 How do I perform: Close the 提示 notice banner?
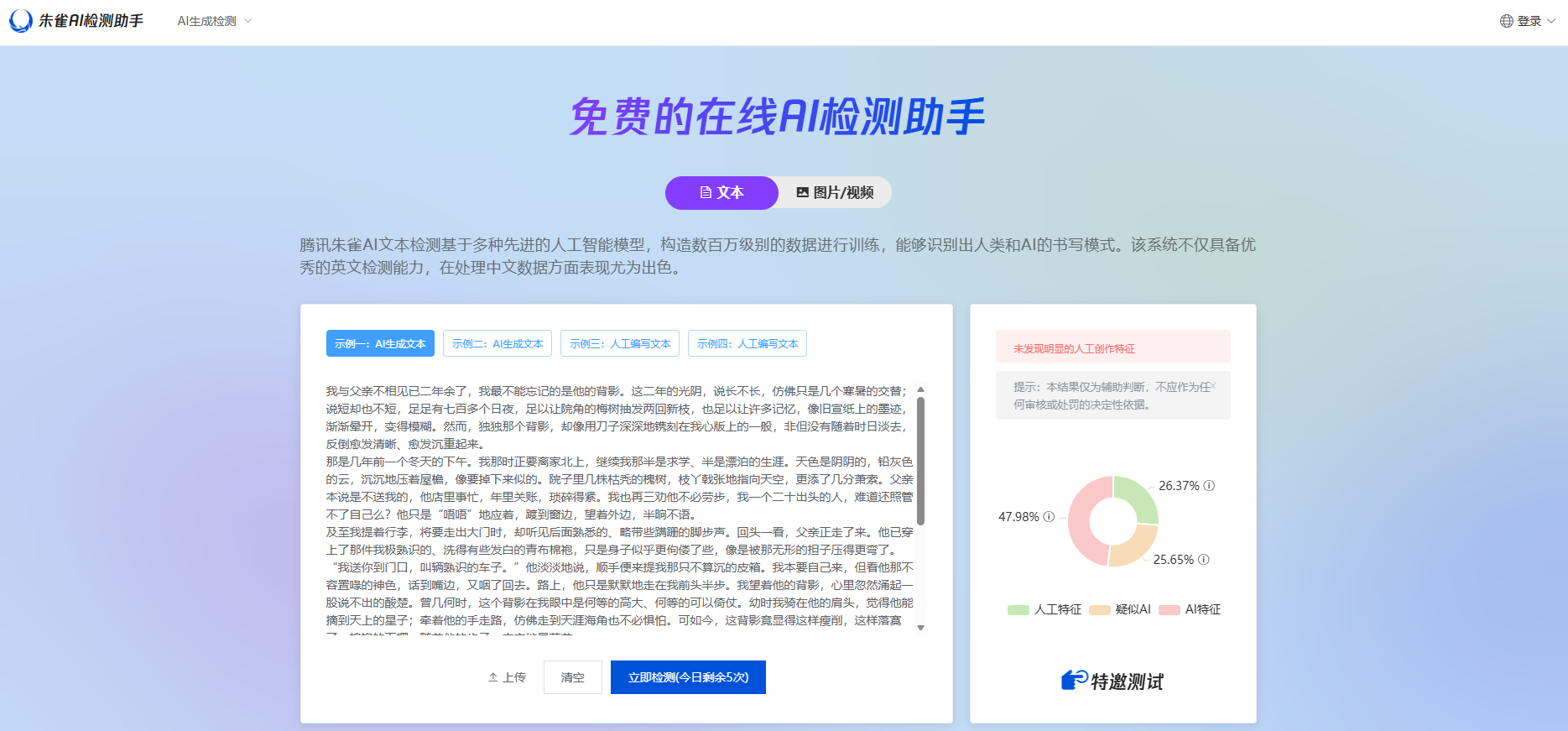(1213, 386)
